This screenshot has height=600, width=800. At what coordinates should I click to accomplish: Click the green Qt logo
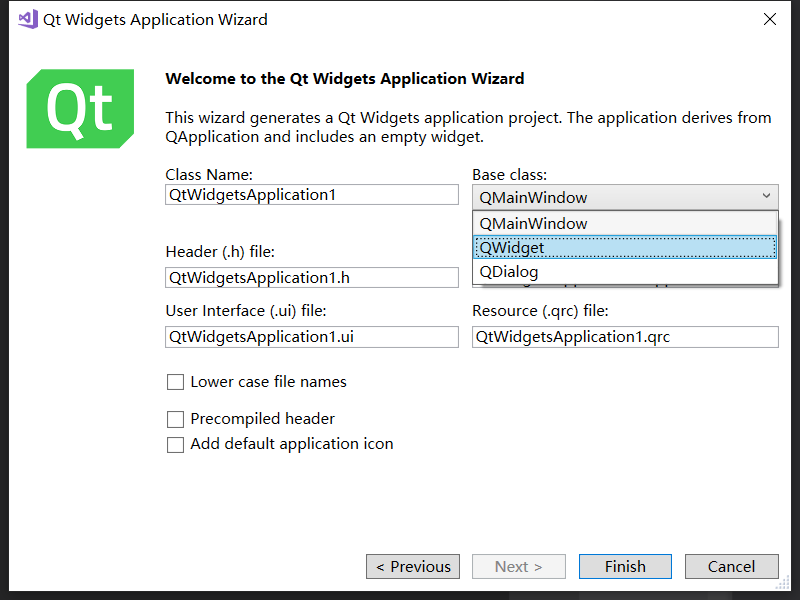click(x=80, y=109)
